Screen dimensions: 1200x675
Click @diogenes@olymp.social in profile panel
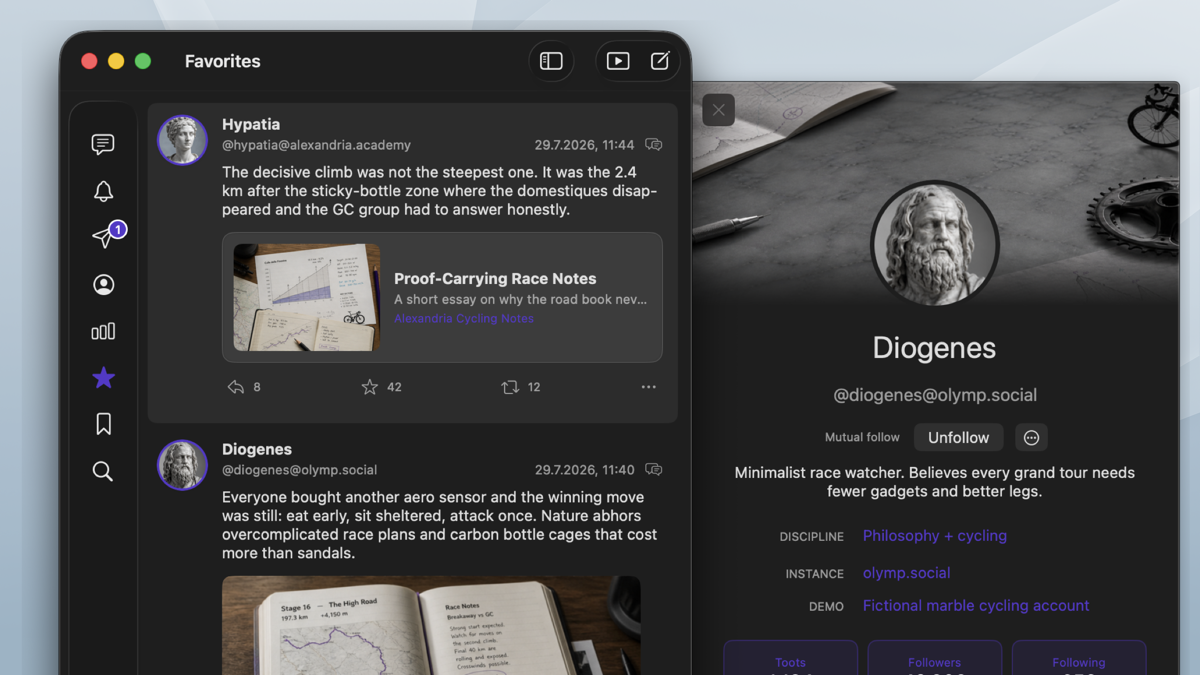[x=935, y=395]
